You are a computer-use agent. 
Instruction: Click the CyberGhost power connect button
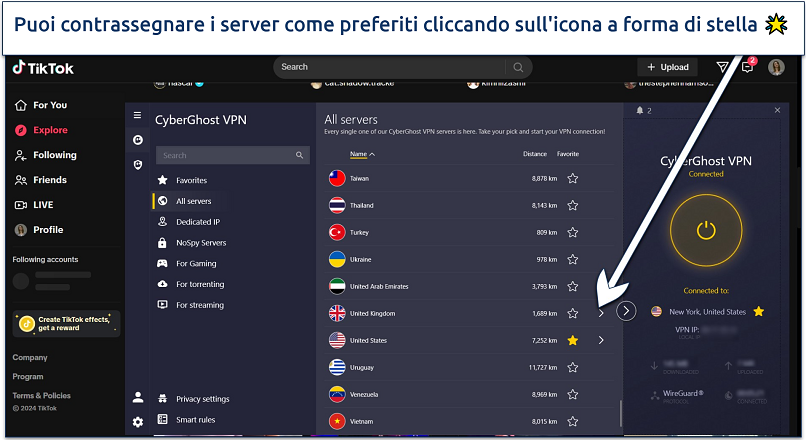coord(706,230)
